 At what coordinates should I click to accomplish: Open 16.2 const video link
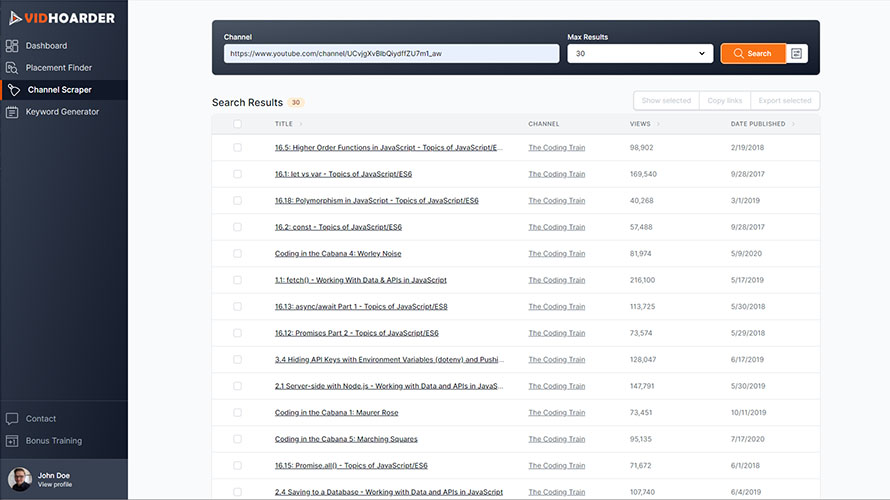338,227
